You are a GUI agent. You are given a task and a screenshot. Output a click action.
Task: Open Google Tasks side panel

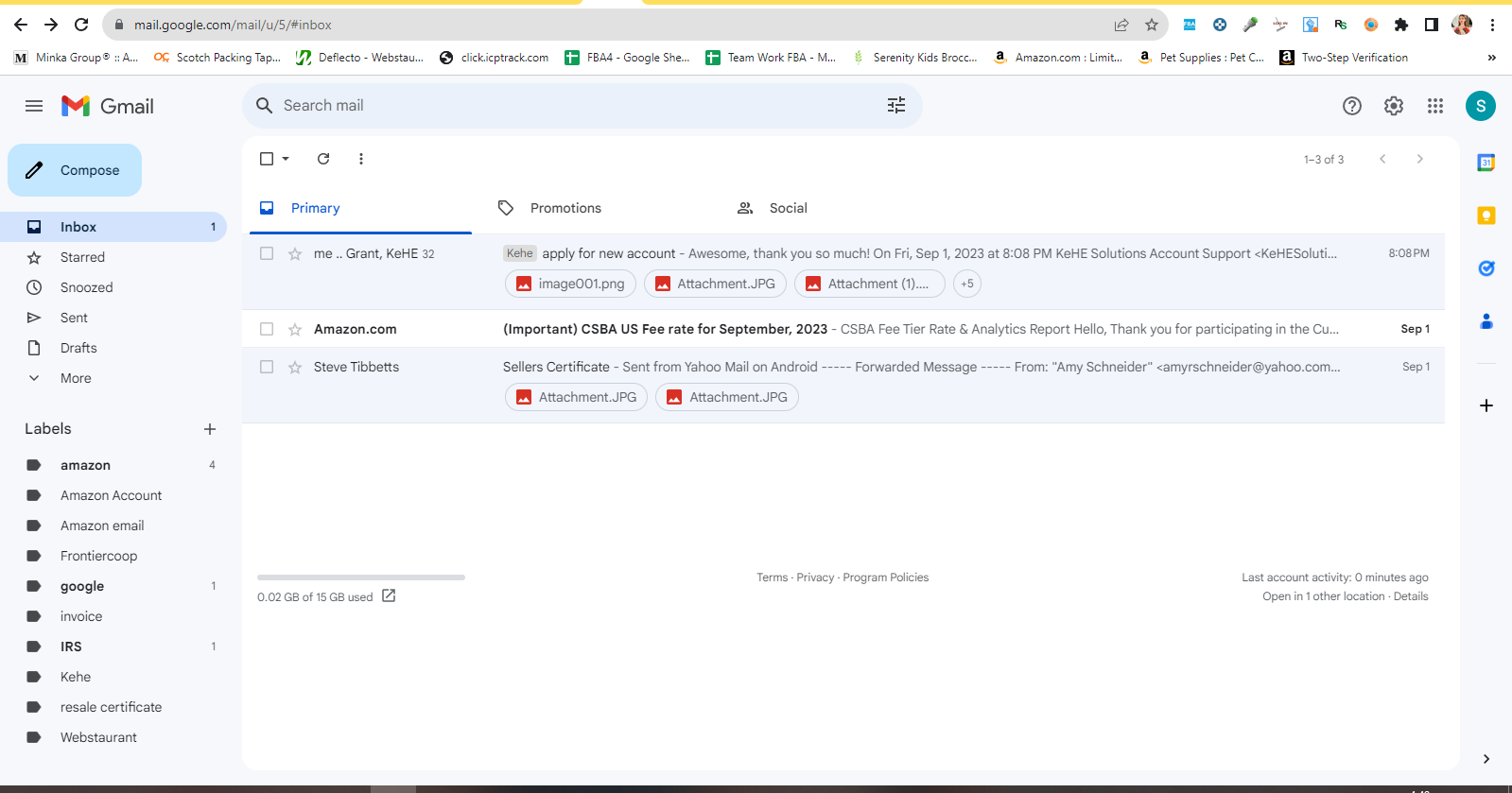click(x=1486, y=268)
